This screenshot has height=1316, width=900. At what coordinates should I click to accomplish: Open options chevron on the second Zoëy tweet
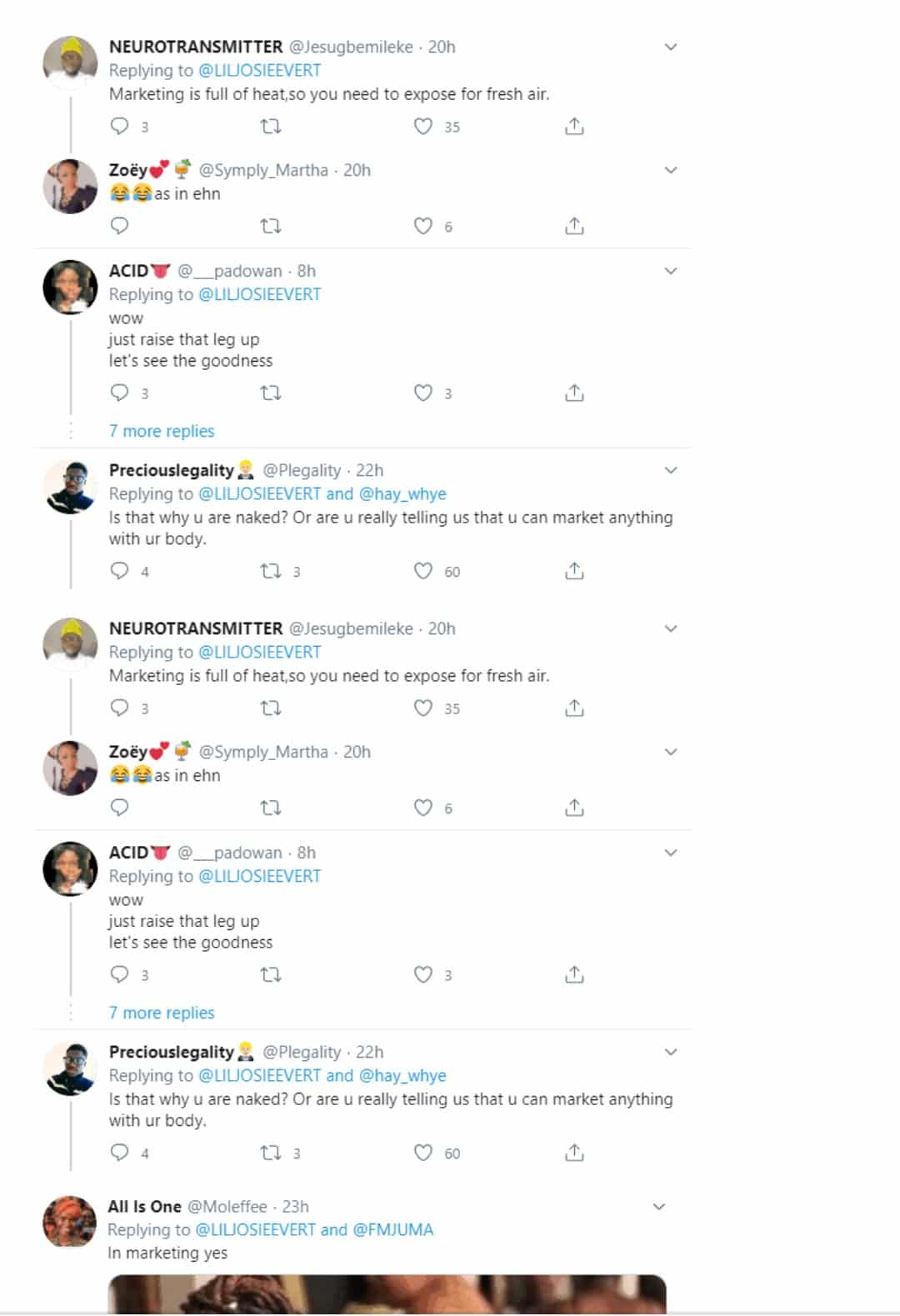[671, 752]
